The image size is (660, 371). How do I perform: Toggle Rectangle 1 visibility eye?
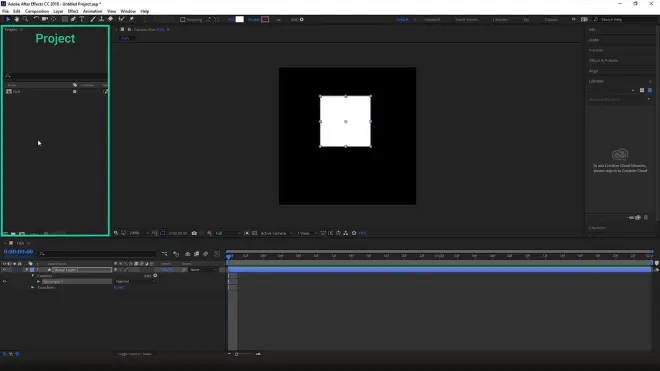[5, 281]
